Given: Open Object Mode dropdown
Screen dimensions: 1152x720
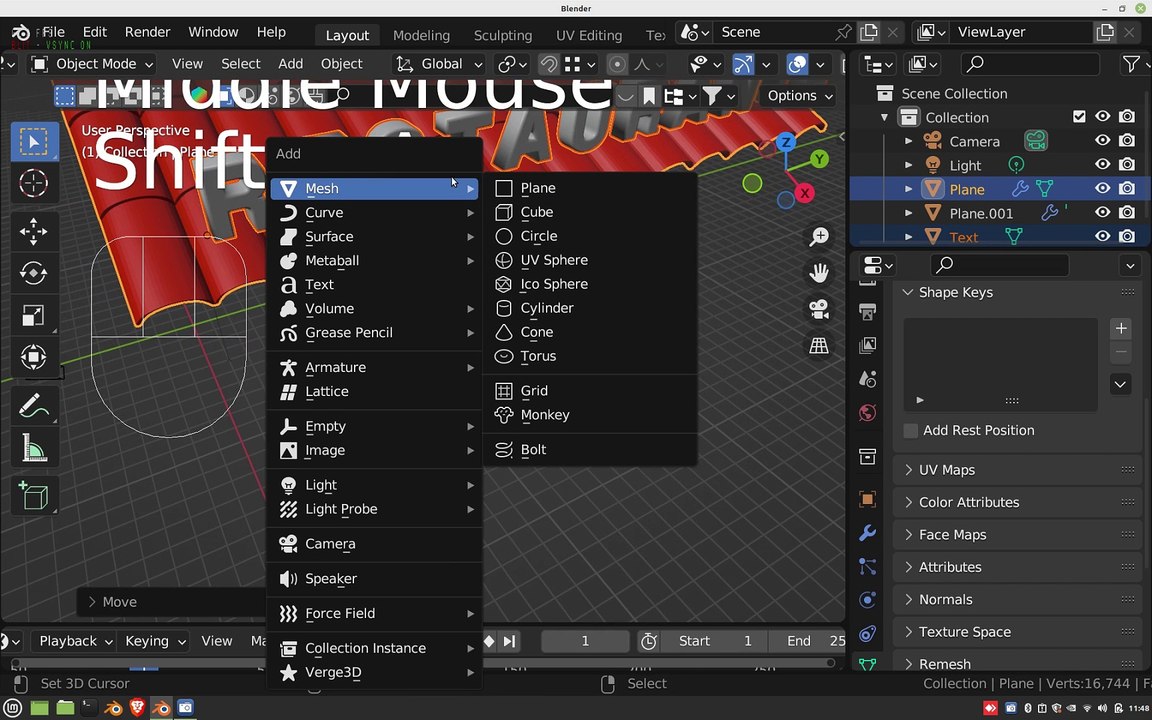Looking at the screenshot, I should [93, 64].
